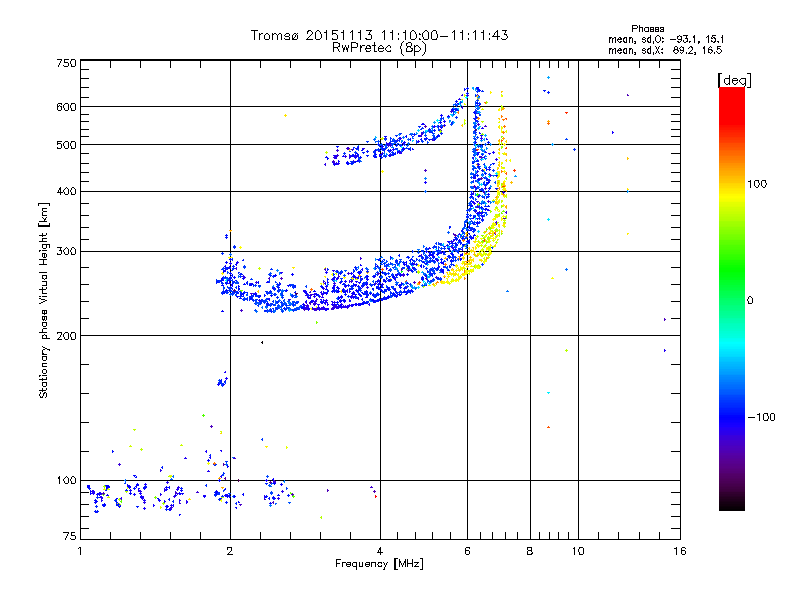Click the y-axis '100' tick label
This screenshot has width=800, height=600.
click(66, 481)
